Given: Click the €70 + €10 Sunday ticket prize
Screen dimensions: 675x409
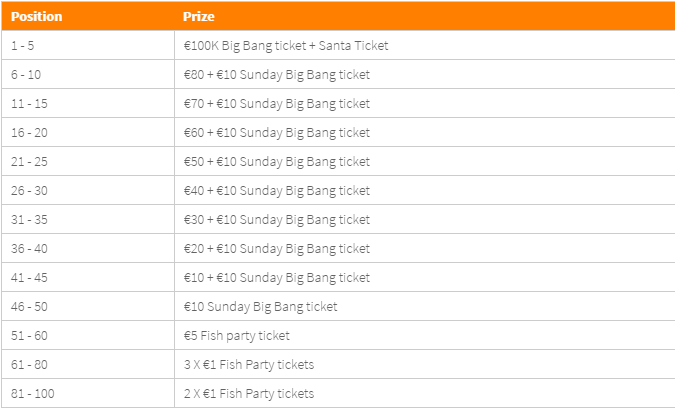Looking at the screenshot, I should point(277,103).
